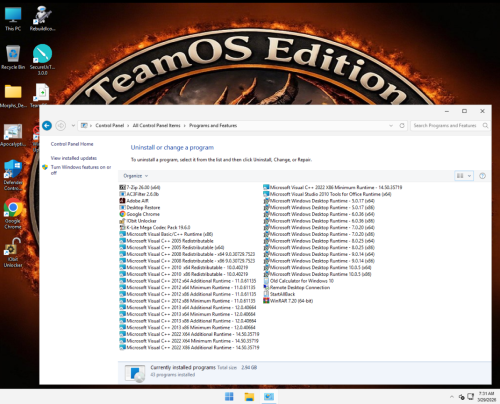The height and width of the screenshot is (404, 500).
Task: Select Google Chrome icon in the programs list
Action: click(122, 214)
